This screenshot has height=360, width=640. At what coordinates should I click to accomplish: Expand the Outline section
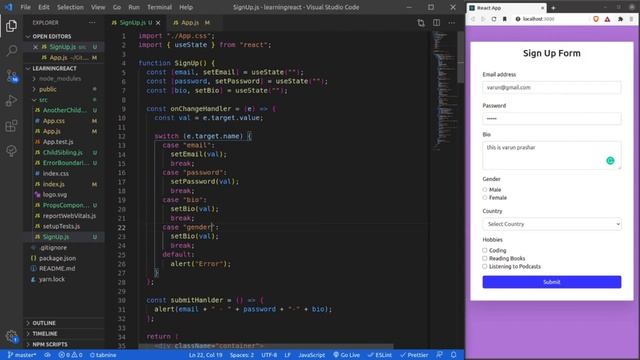[64, 323]
